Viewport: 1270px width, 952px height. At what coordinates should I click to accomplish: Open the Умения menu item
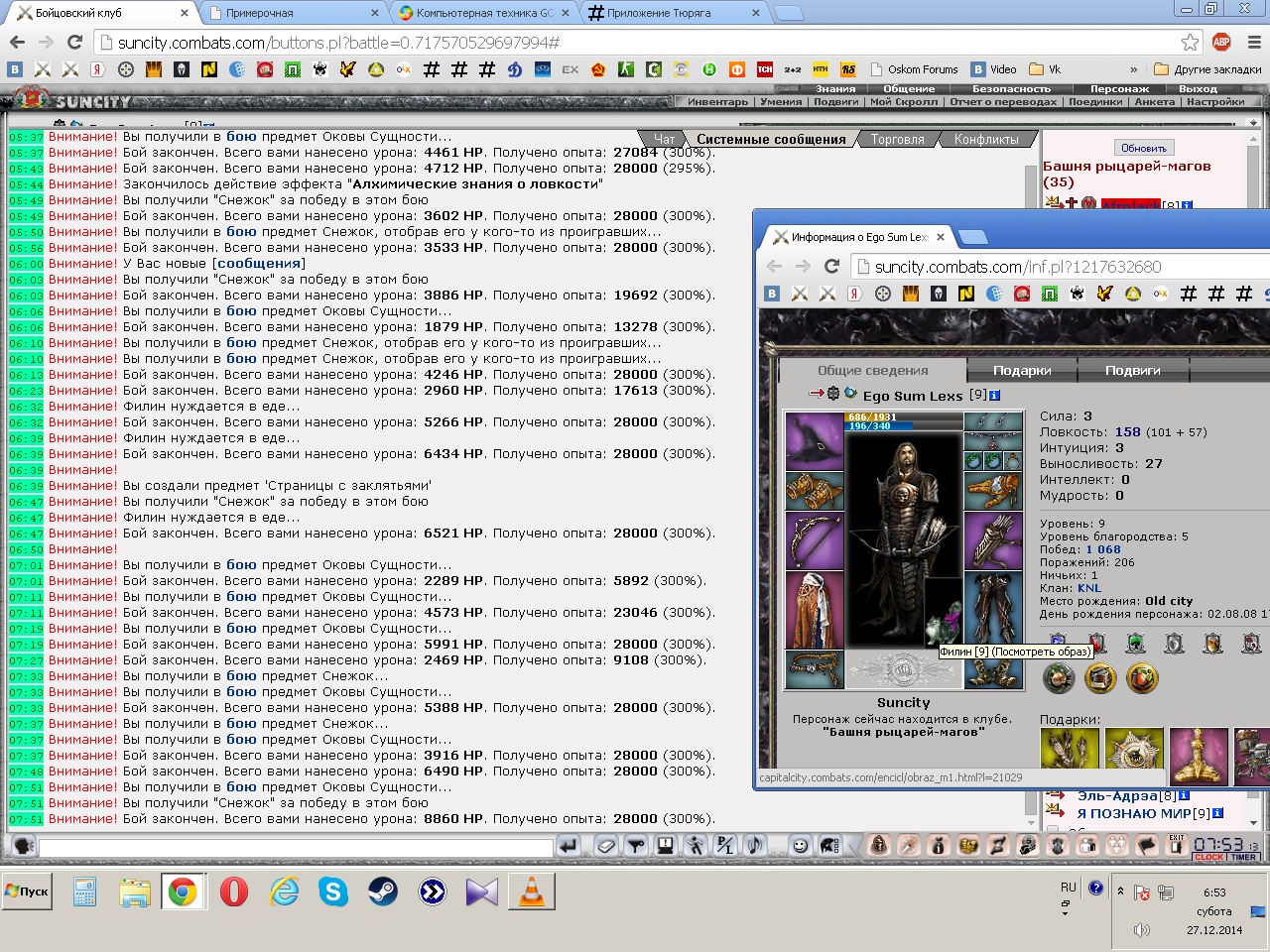pyautogui.click(x=782, y=101)
